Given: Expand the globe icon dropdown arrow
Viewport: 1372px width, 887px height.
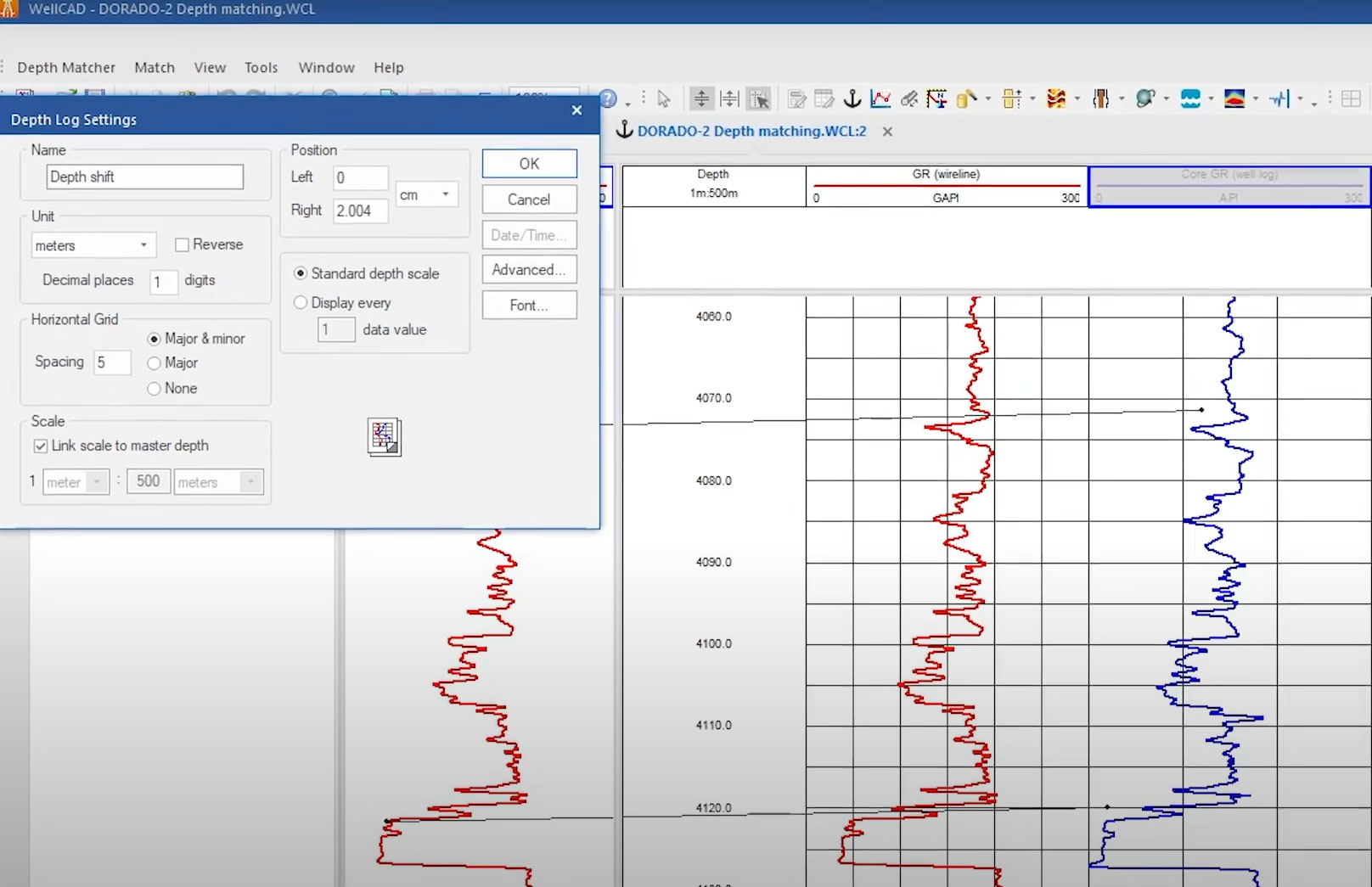Looking at the screenshot, I should [x=1167, y=100].
